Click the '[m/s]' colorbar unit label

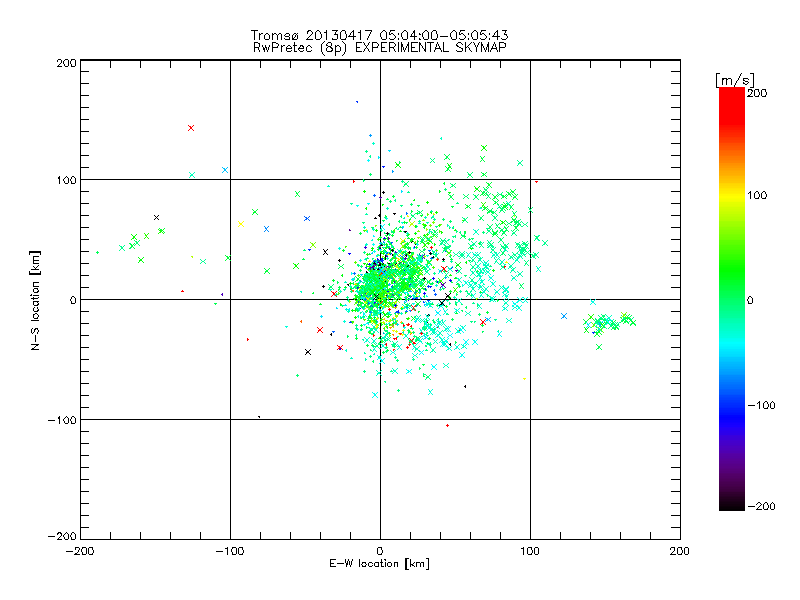click(734, 80)
